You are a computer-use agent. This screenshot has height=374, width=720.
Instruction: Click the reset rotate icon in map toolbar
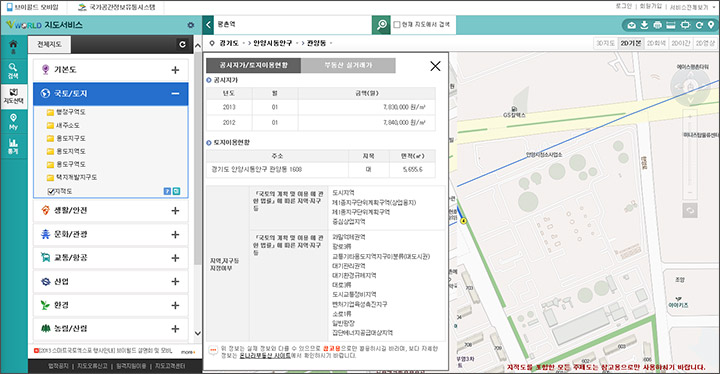pos(699,25)
